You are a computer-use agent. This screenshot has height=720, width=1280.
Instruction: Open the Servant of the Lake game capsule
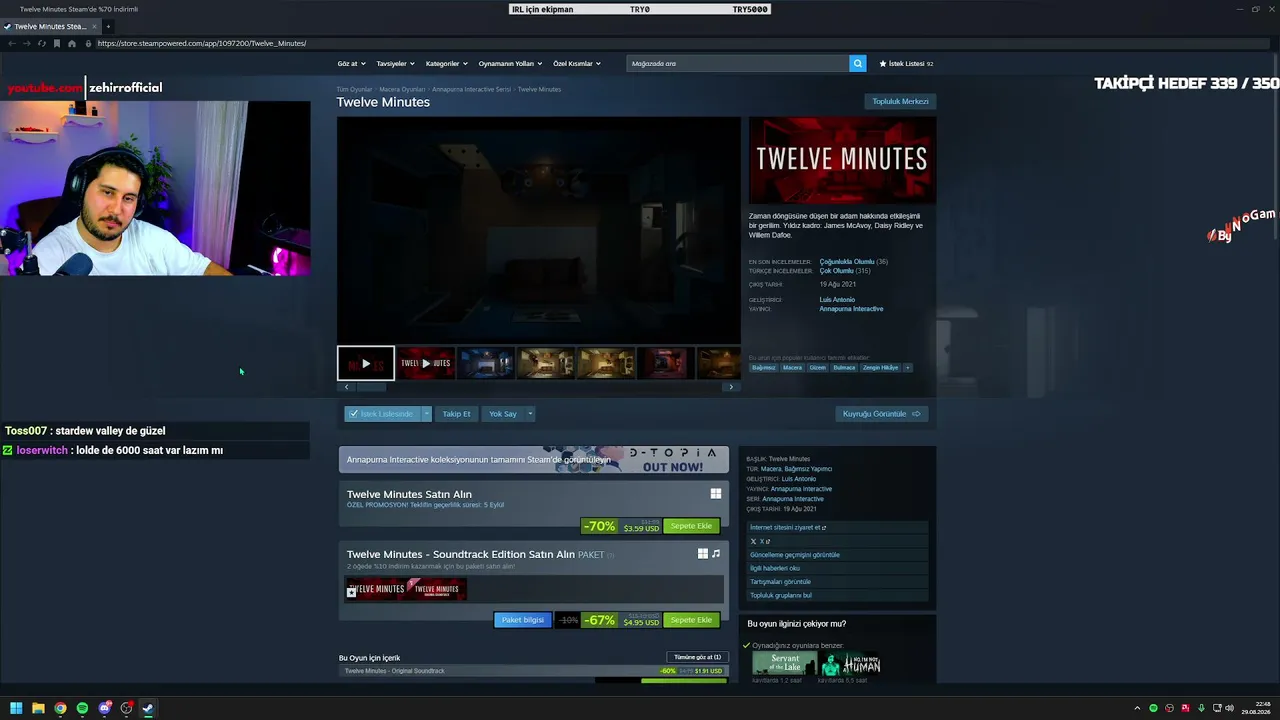click(784, 664)
